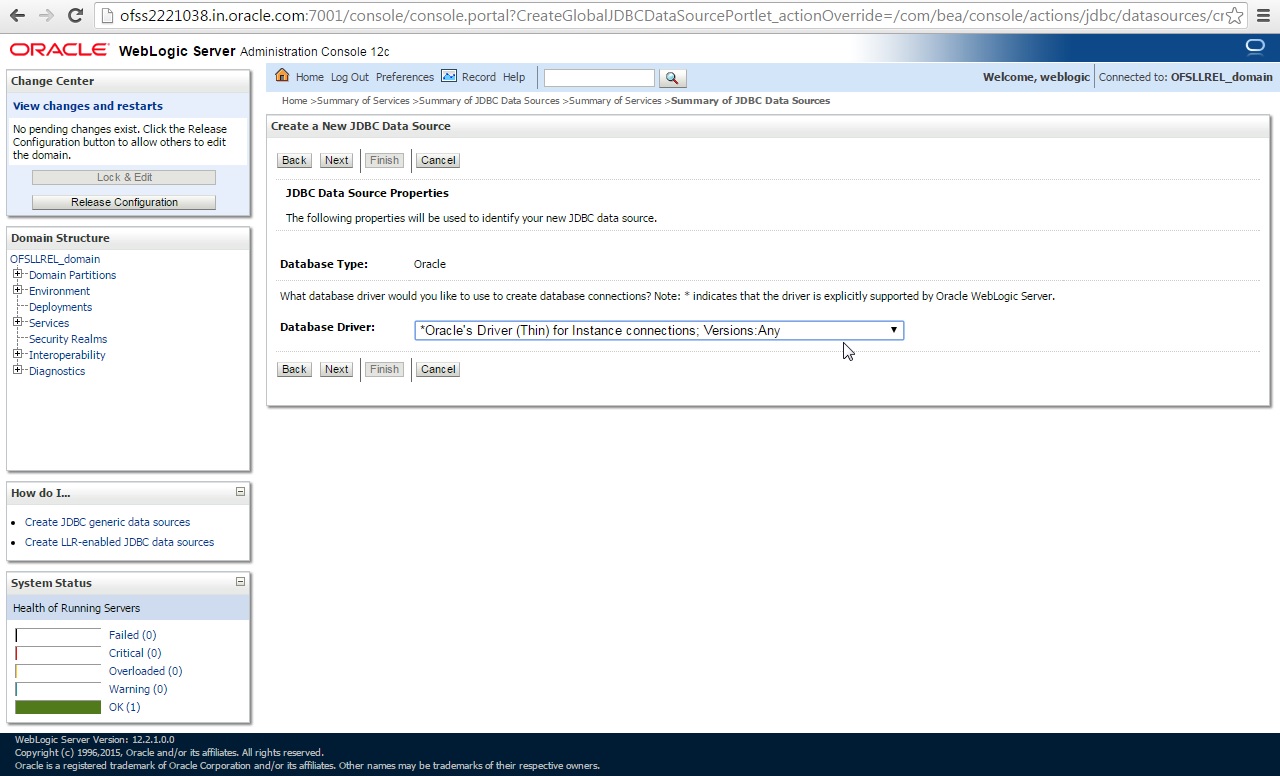Click the Warning (0) status link
Viewport: 1280px width, 776px height.
click(138, 689)
